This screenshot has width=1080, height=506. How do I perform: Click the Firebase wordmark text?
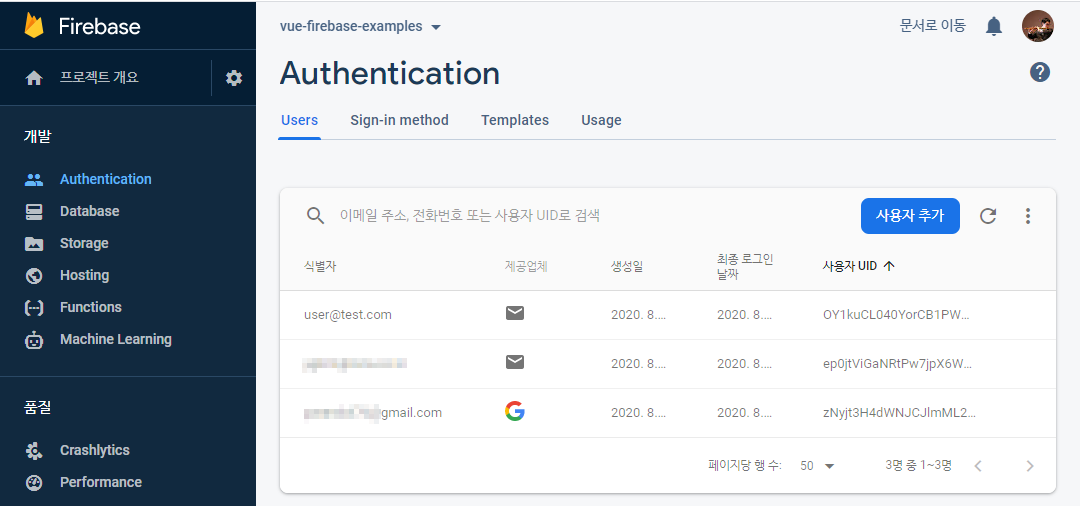[x=99, y=27]
